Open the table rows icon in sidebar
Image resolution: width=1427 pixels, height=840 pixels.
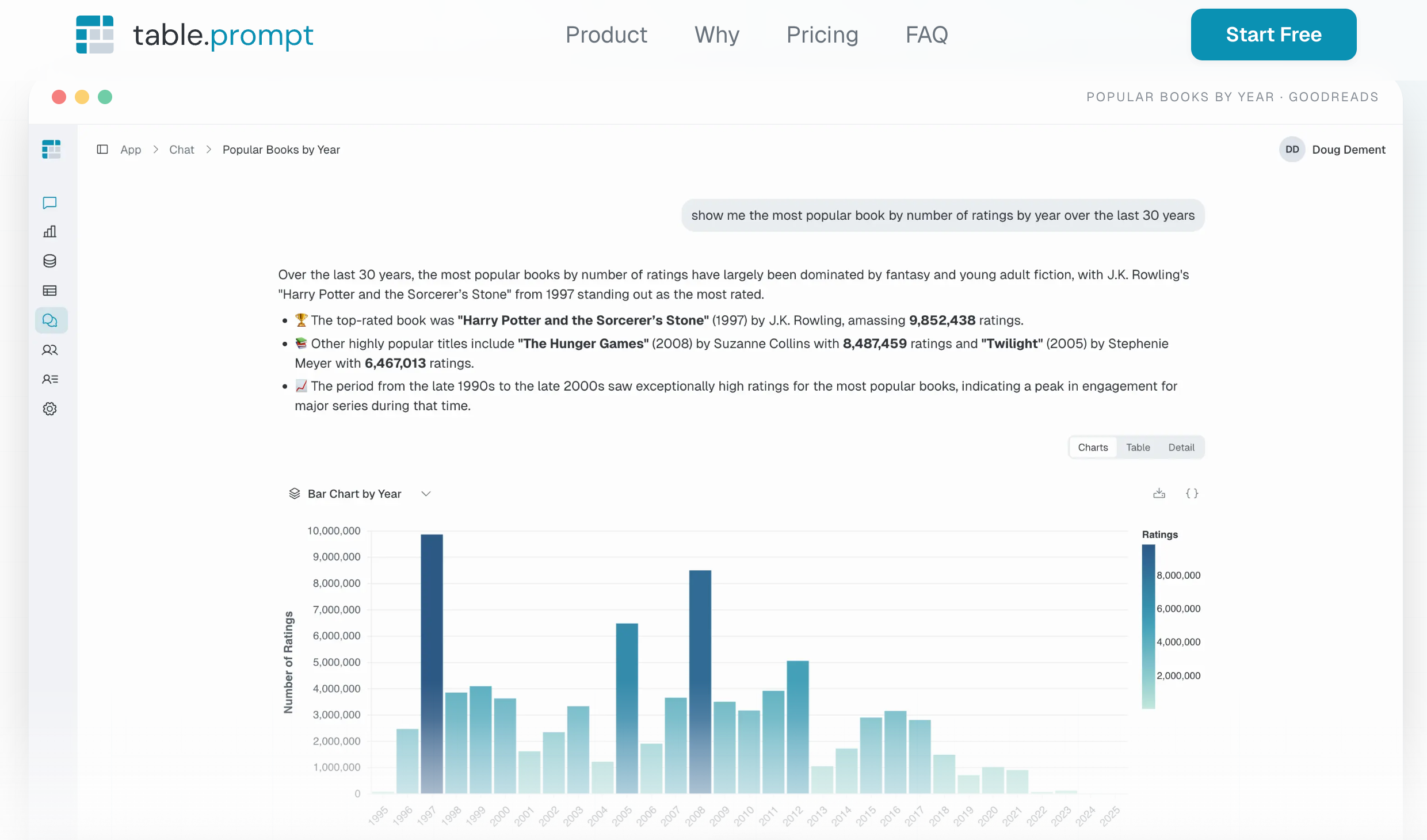tap(50, 291)
